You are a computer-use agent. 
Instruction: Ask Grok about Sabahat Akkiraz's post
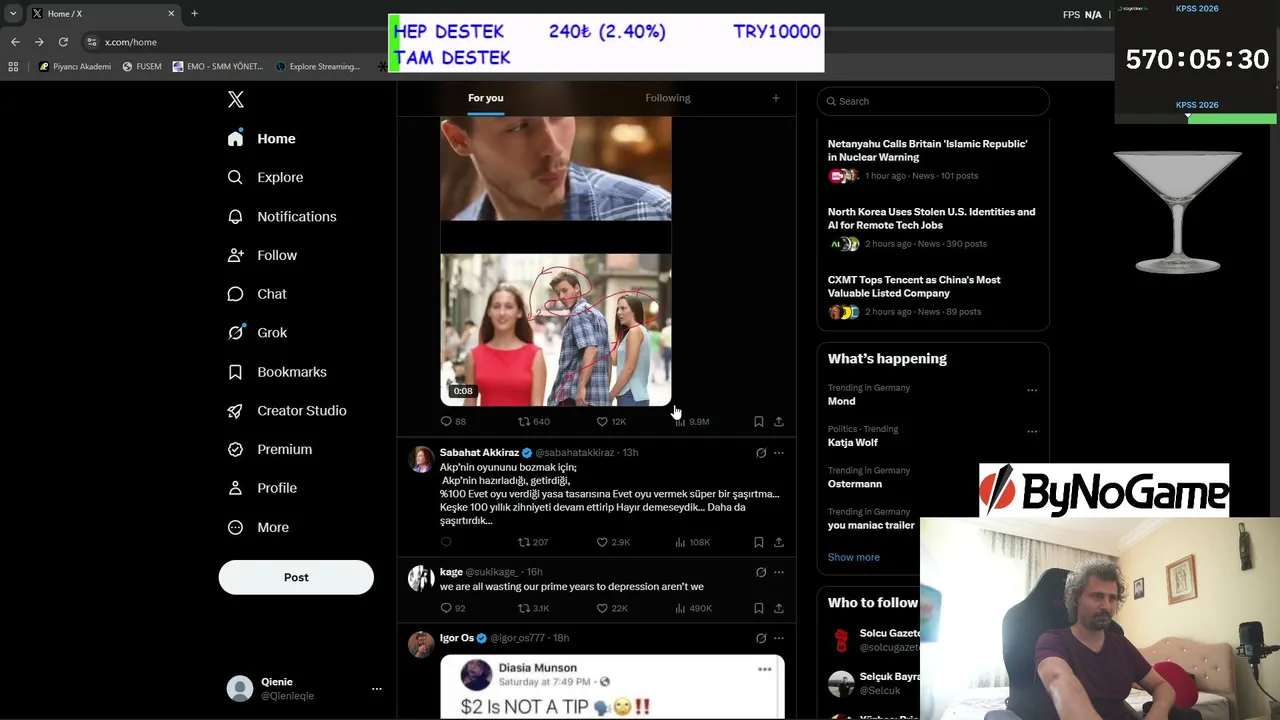click(761, 453)
